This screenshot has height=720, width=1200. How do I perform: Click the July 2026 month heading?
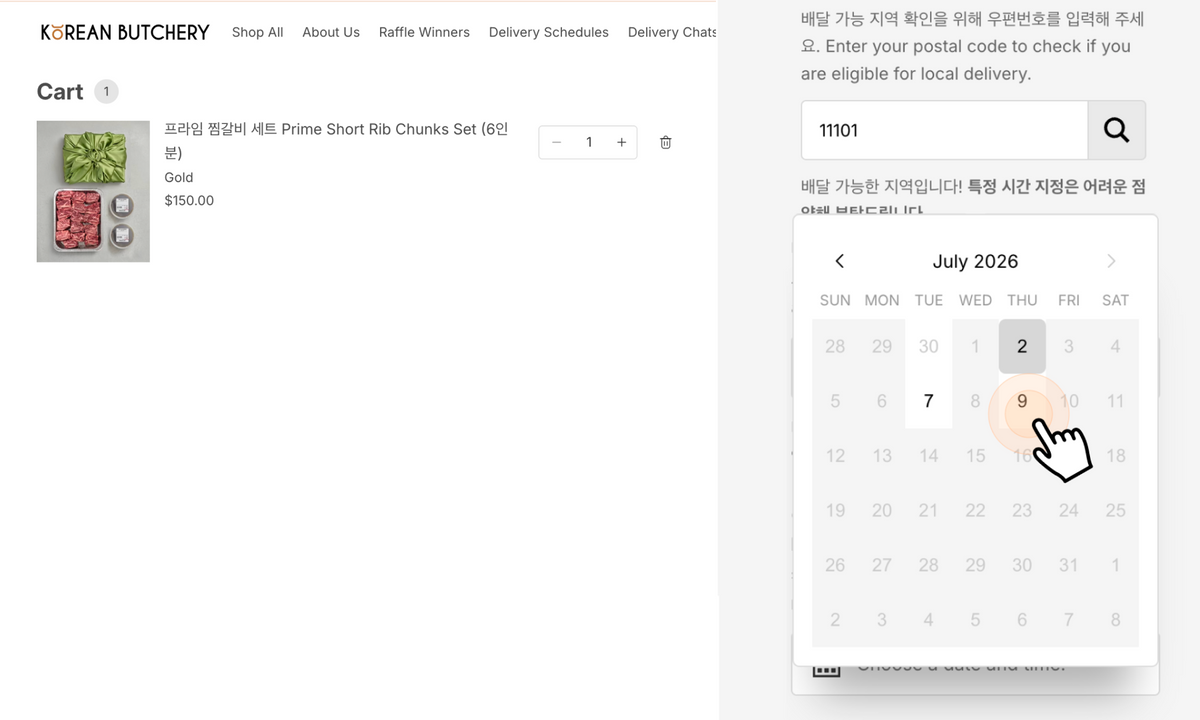(975, 261)
